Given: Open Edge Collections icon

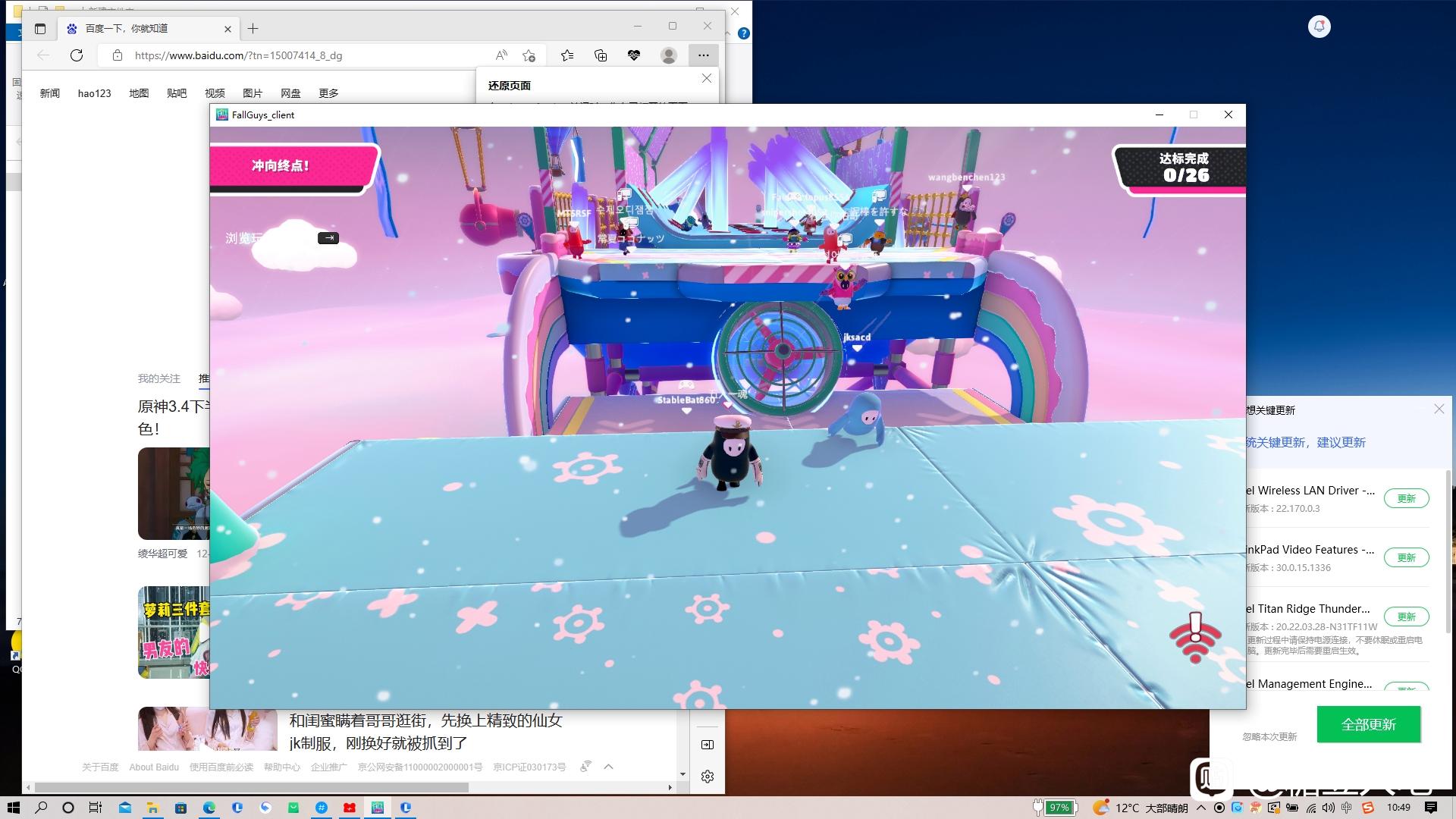Looking at the screenshot, I should [601, 55].
